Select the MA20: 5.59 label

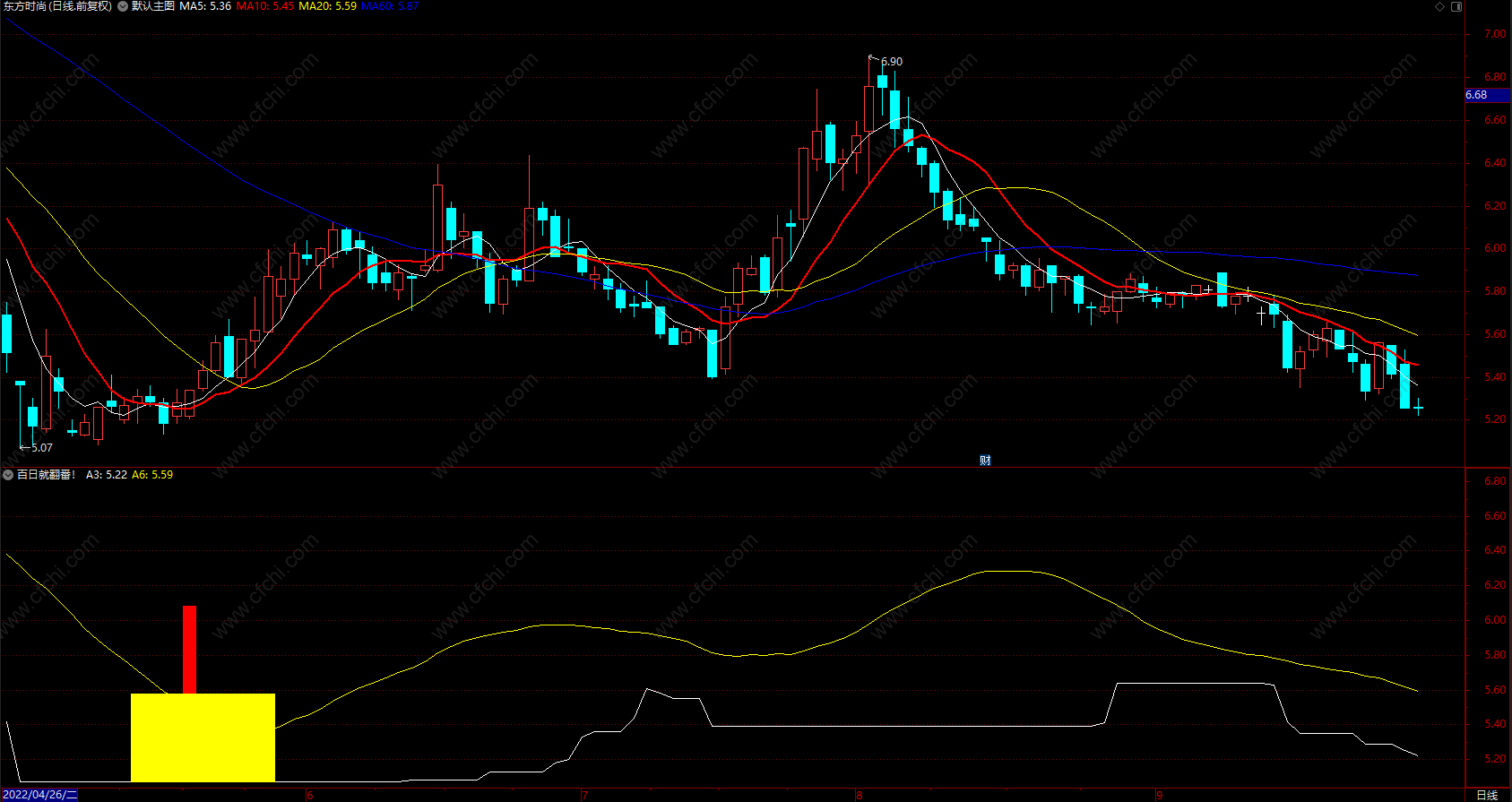pos(327,6)
